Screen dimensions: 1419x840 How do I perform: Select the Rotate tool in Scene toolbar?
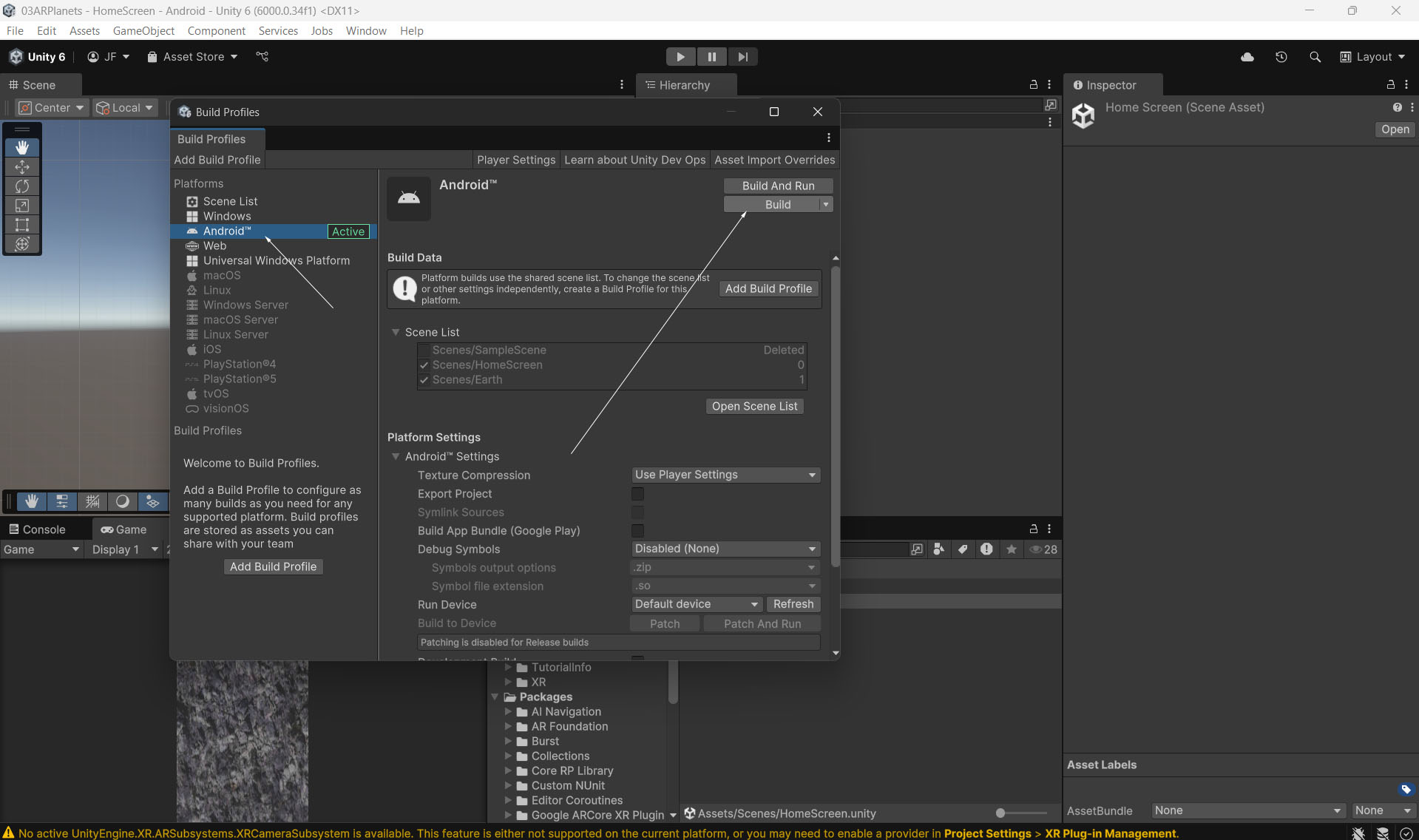point(22,186)
